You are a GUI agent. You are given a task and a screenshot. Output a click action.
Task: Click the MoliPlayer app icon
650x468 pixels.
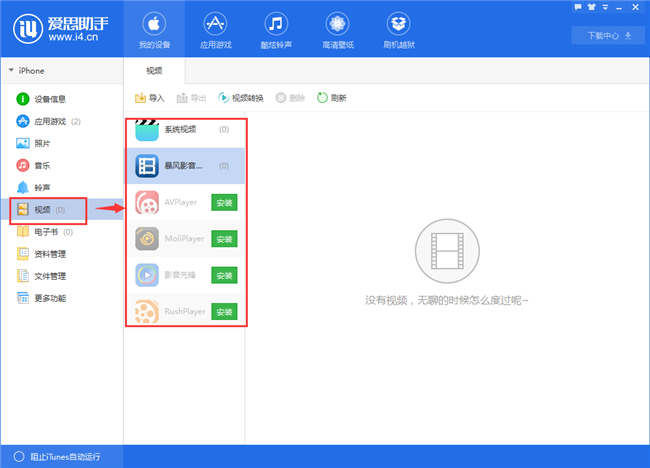(x=147, y=239)
